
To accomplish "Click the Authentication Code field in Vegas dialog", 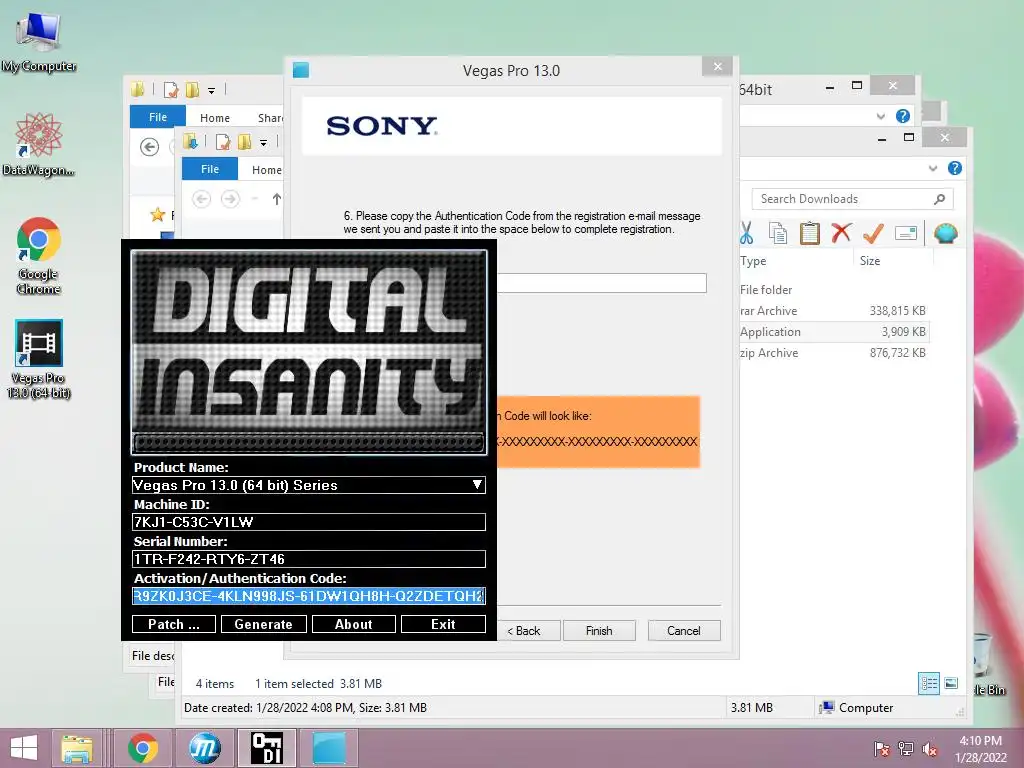I will pos(601,283).
